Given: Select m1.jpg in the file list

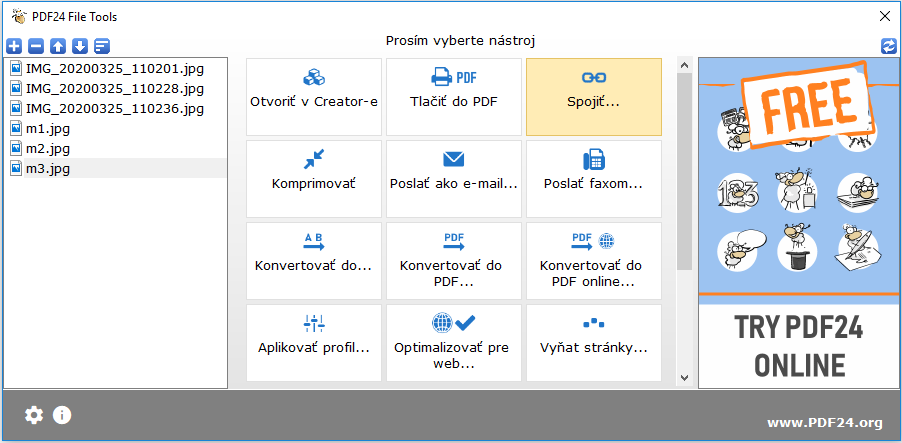Looking at the screenshot, I should pos(114,129).
